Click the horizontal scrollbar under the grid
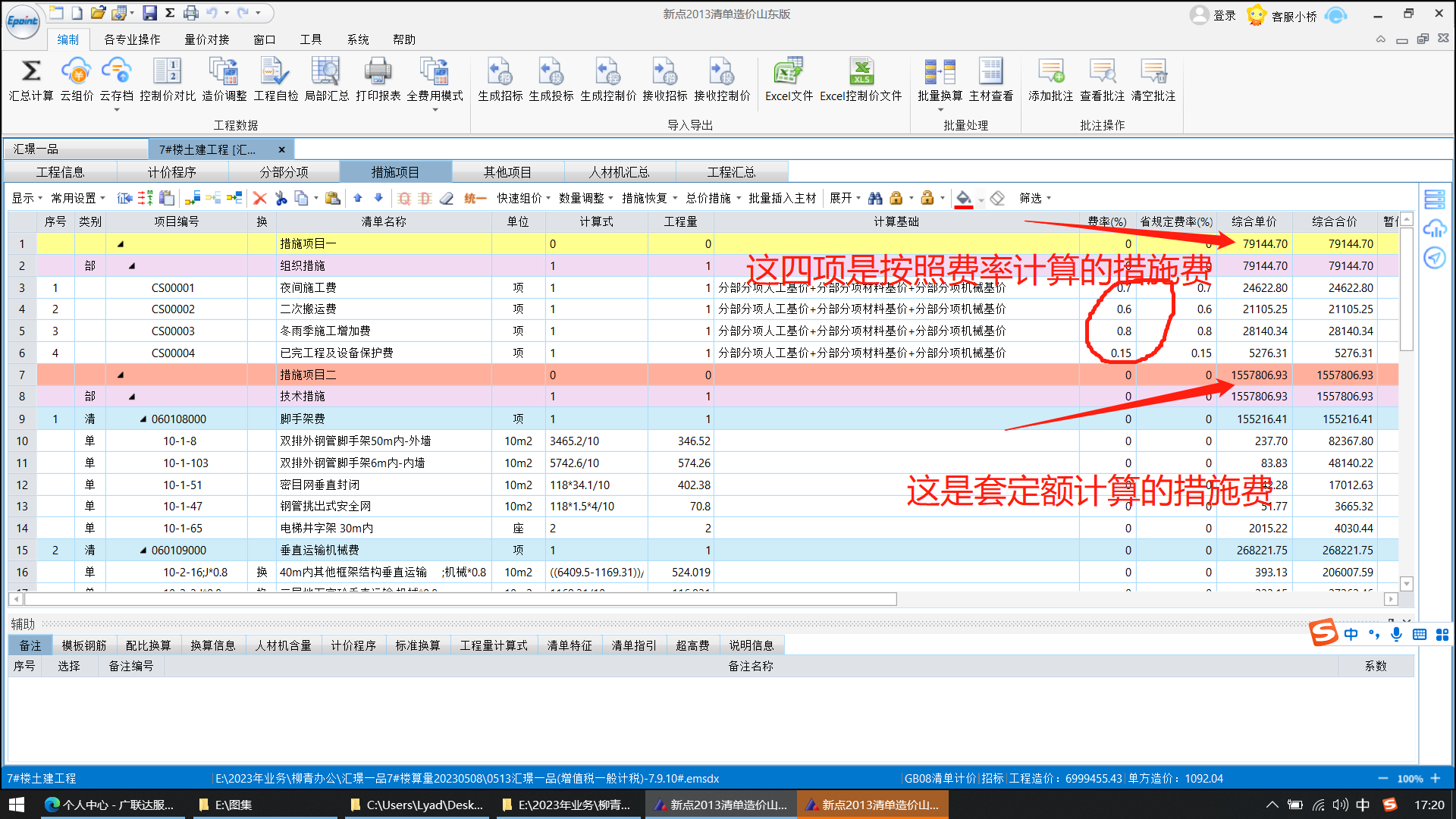The height and width of the screenshot is (819, 1456). pyautogui.click(x=461, y=600)
